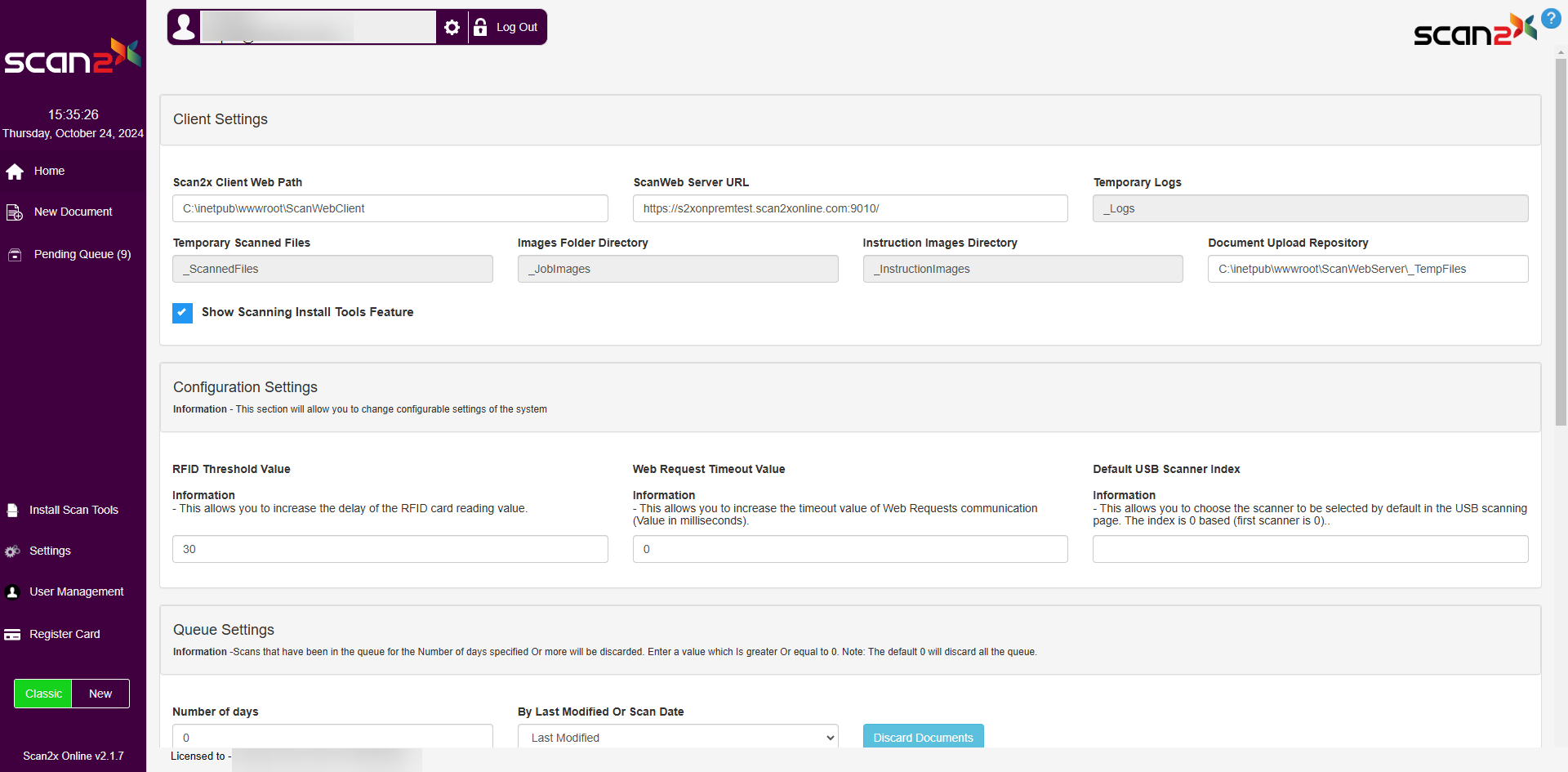The height and width of the screenshot is (772, 1568).
Task: Open the Pending Queue icon
Action: 15,255
